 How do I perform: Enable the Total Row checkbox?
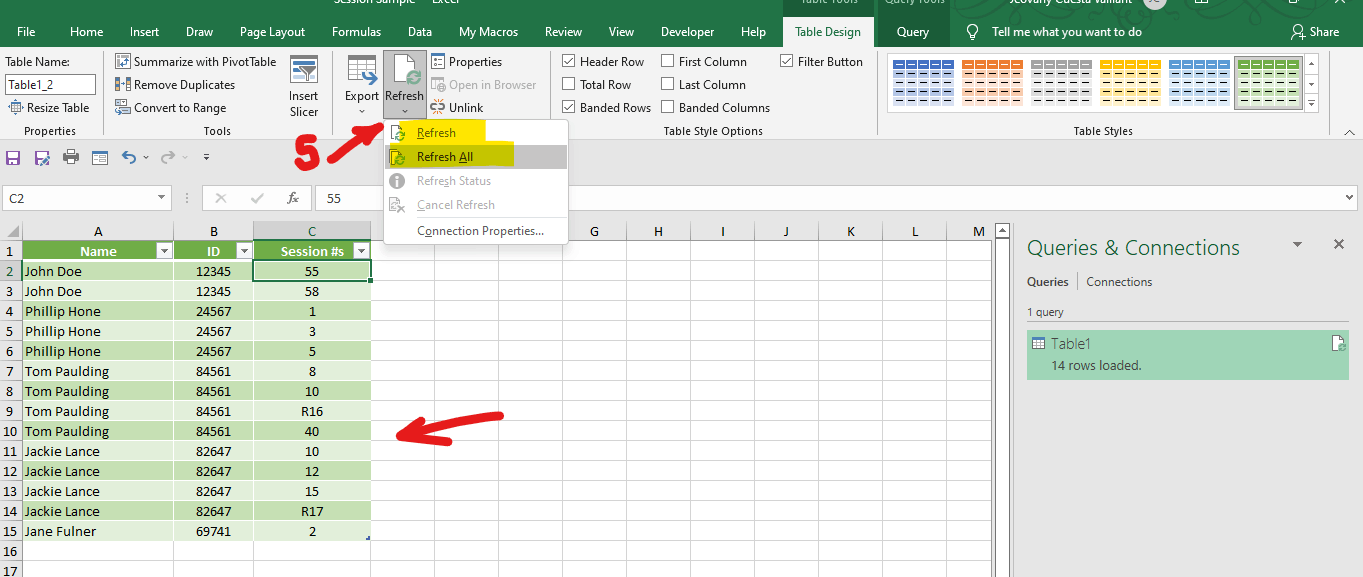click(x=569, y=85)
